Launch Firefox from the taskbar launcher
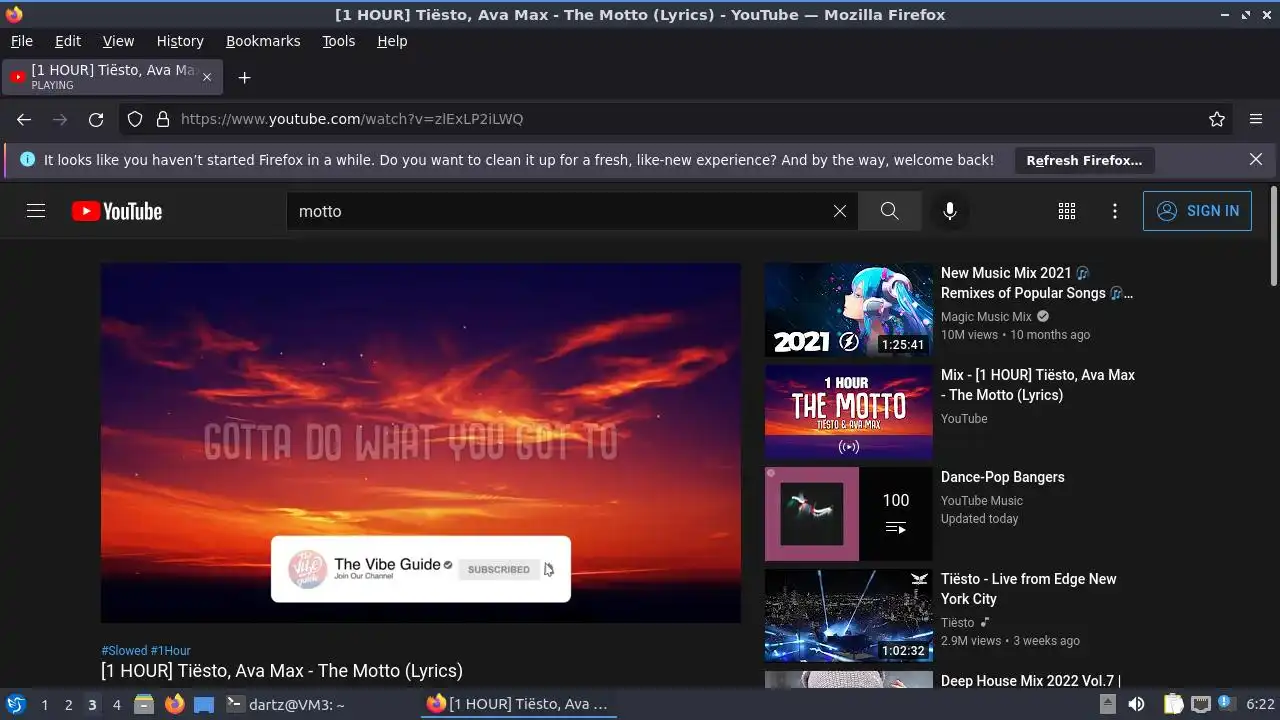The height and width of the screenshot is (720, 1280). pos(175,704)
